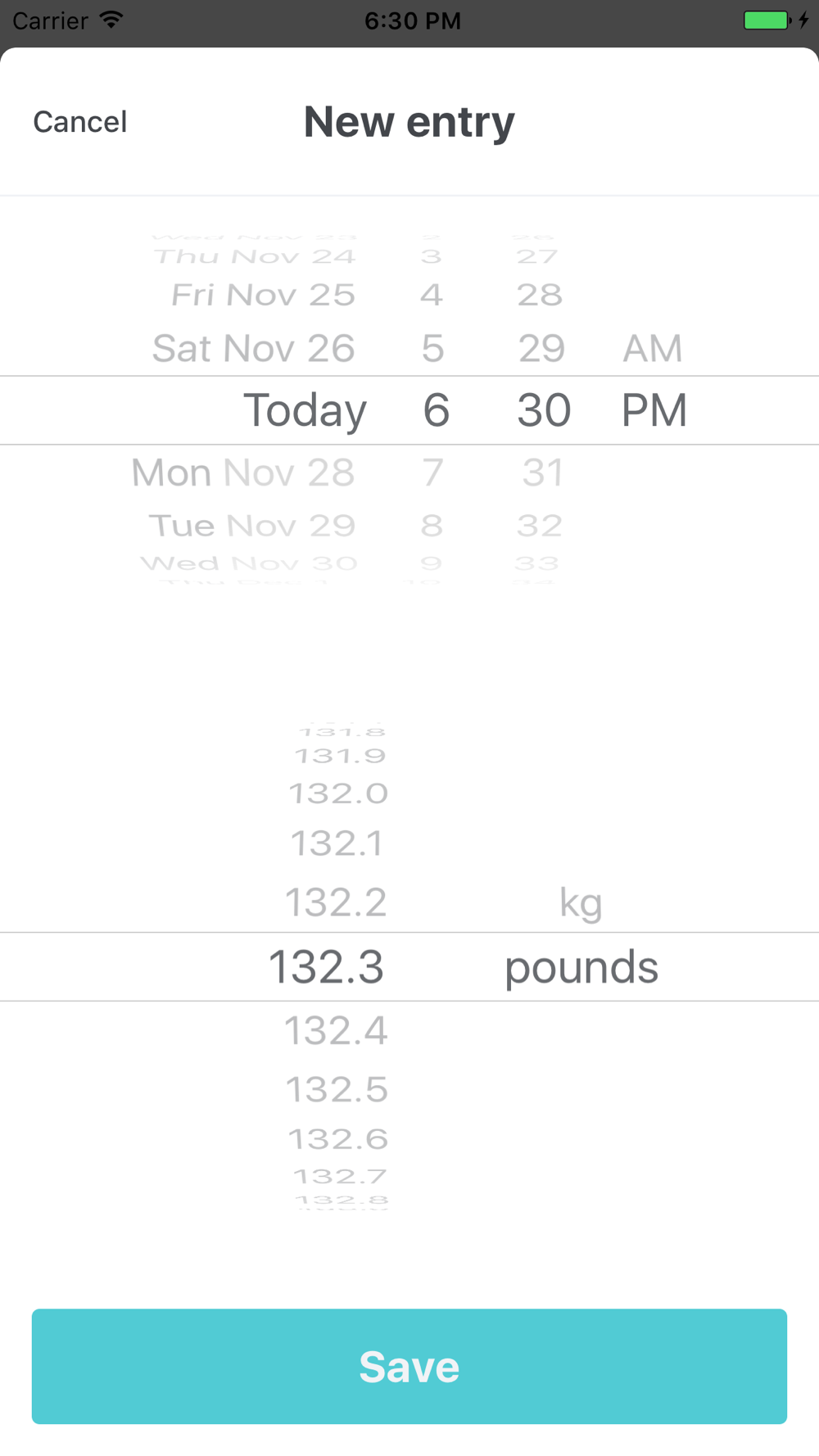
Task: Choose Sat Nov 26 in date wheel
Action: click(x=254, y=349)
